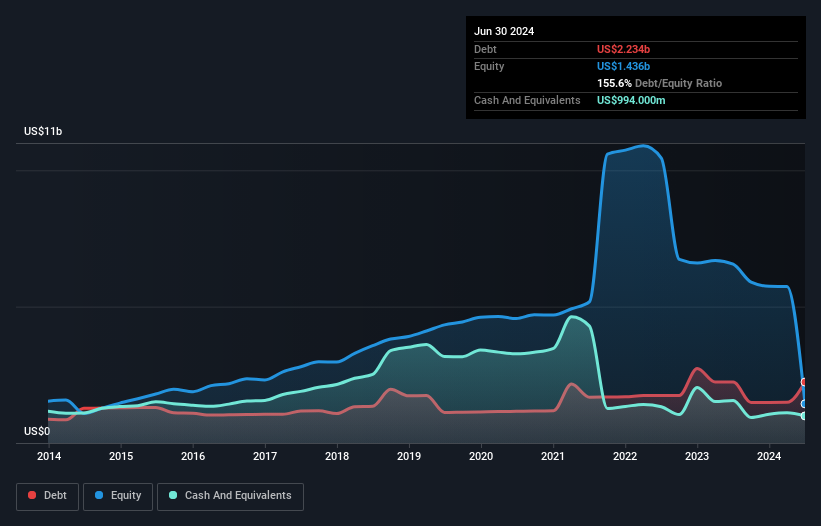Click the Jun 30 2024 tooltip date
Image resolution: width=821 pixels, height=526 pixels.
point(504,31)
